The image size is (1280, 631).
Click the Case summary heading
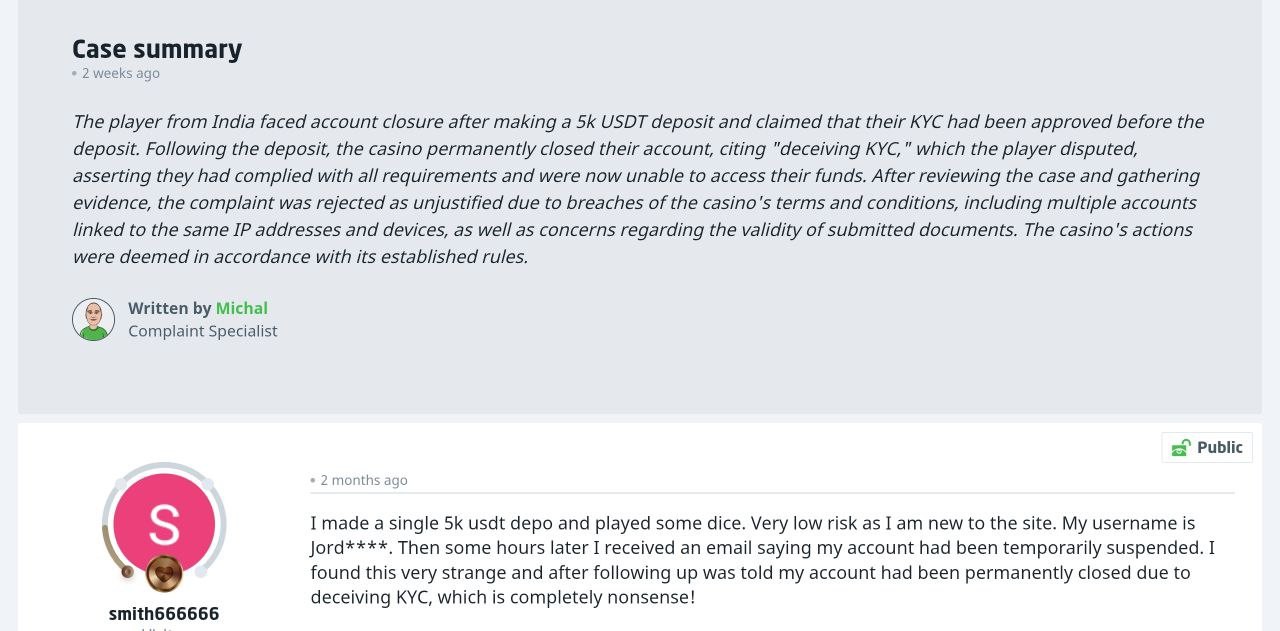pyautogui.click(x=157, y=49)
